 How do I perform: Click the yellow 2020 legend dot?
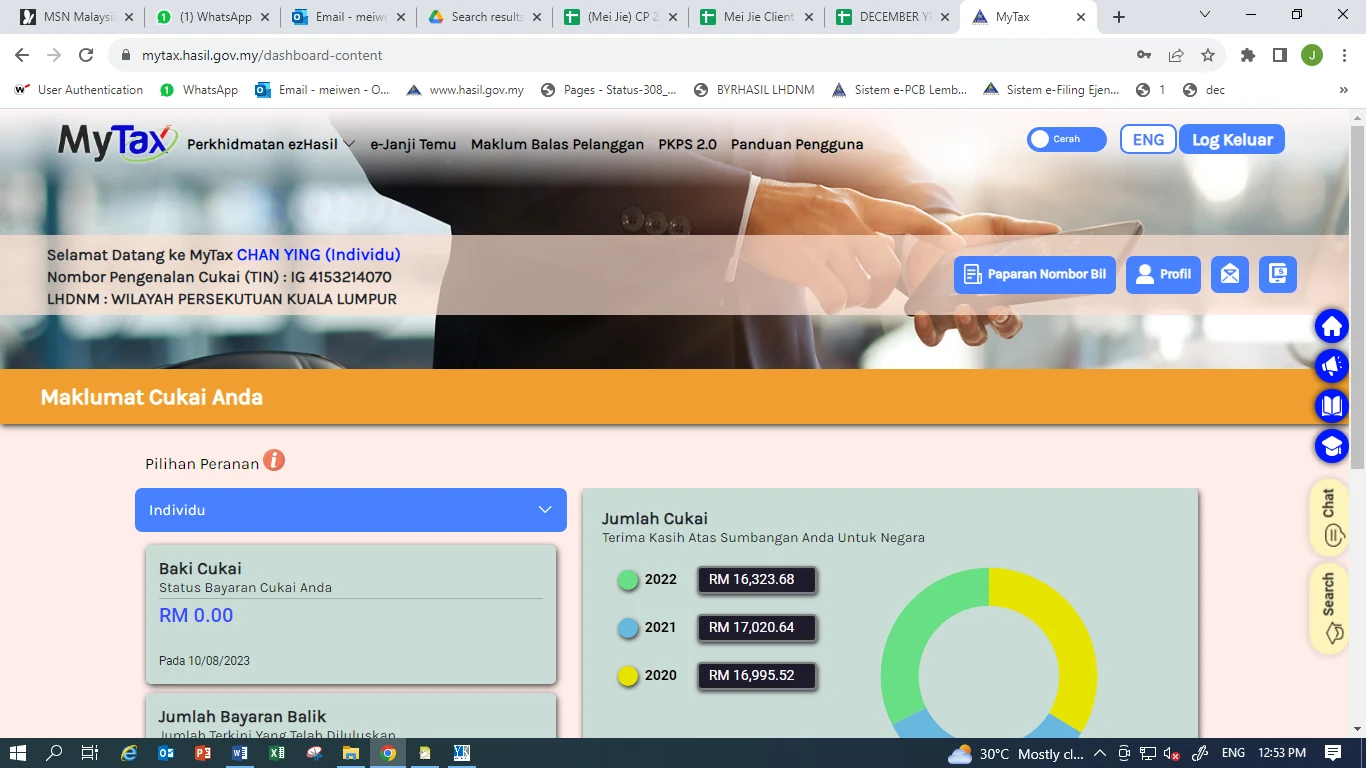(x=628, y=676)
